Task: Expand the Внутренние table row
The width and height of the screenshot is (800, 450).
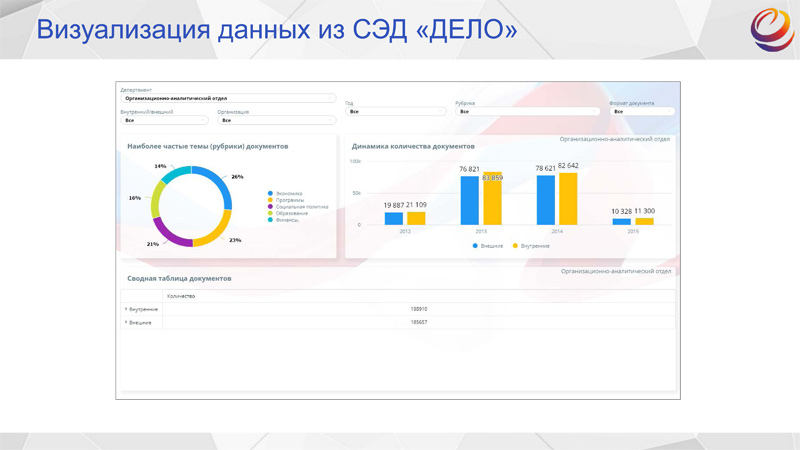Action: 126,309
